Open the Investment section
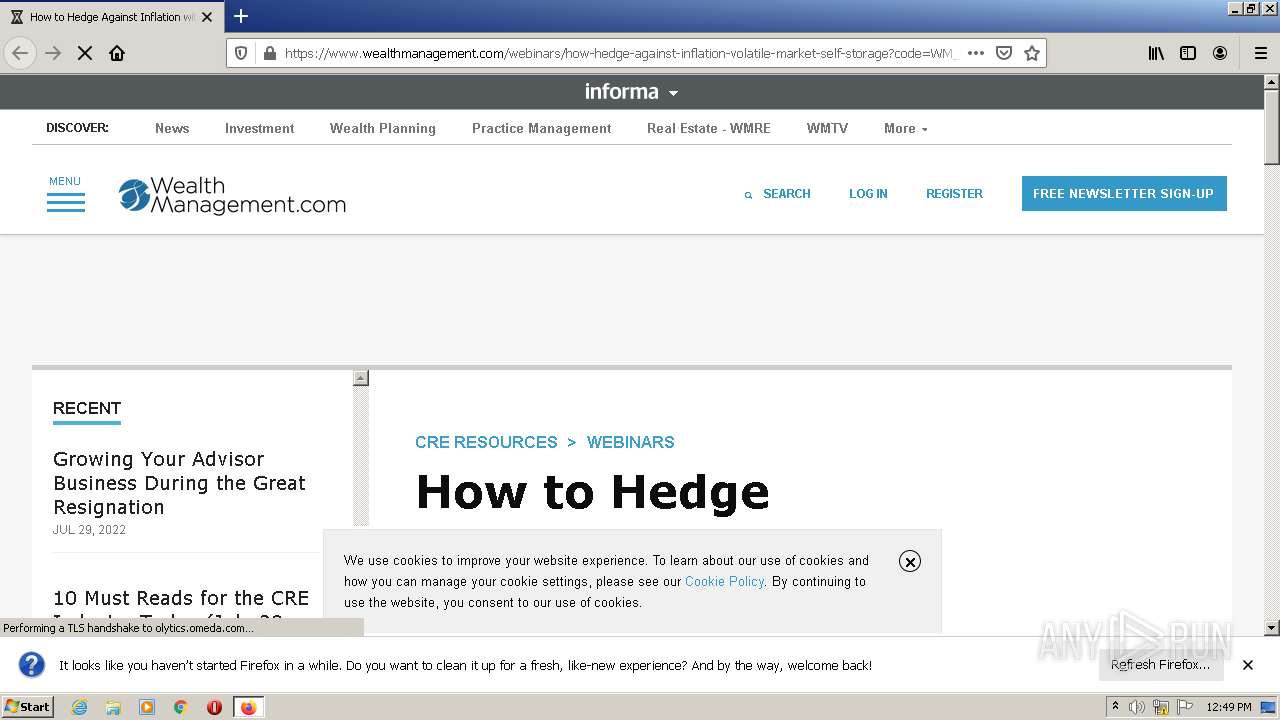 point(259,128)
